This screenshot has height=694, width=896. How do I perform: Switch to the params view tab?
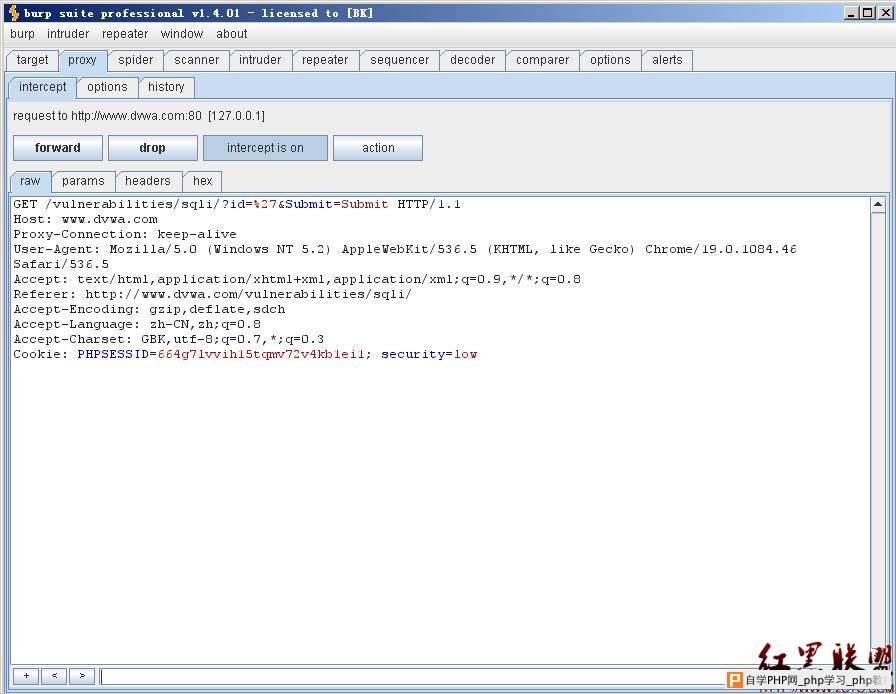point(83,181)
